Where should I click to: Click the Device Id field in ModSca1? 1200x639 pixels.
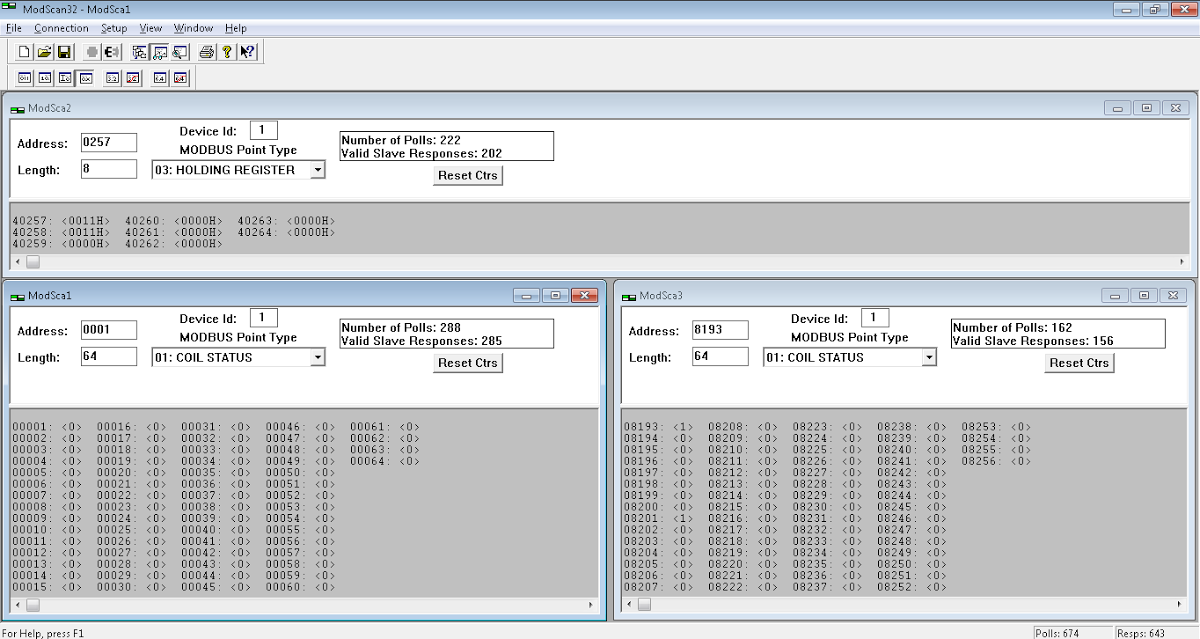click(263, 317)
